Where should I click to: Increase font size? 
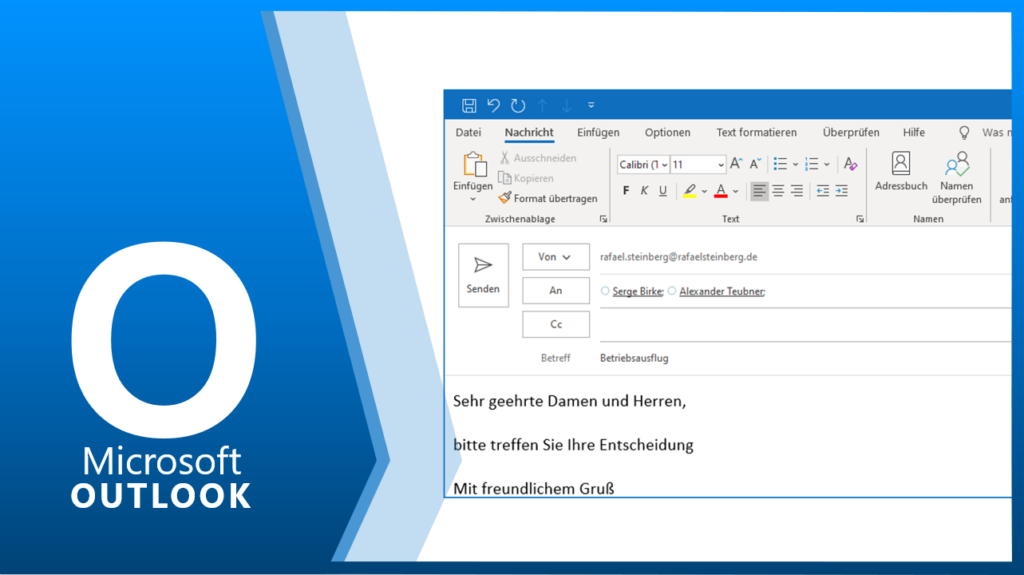coord(736,164)
